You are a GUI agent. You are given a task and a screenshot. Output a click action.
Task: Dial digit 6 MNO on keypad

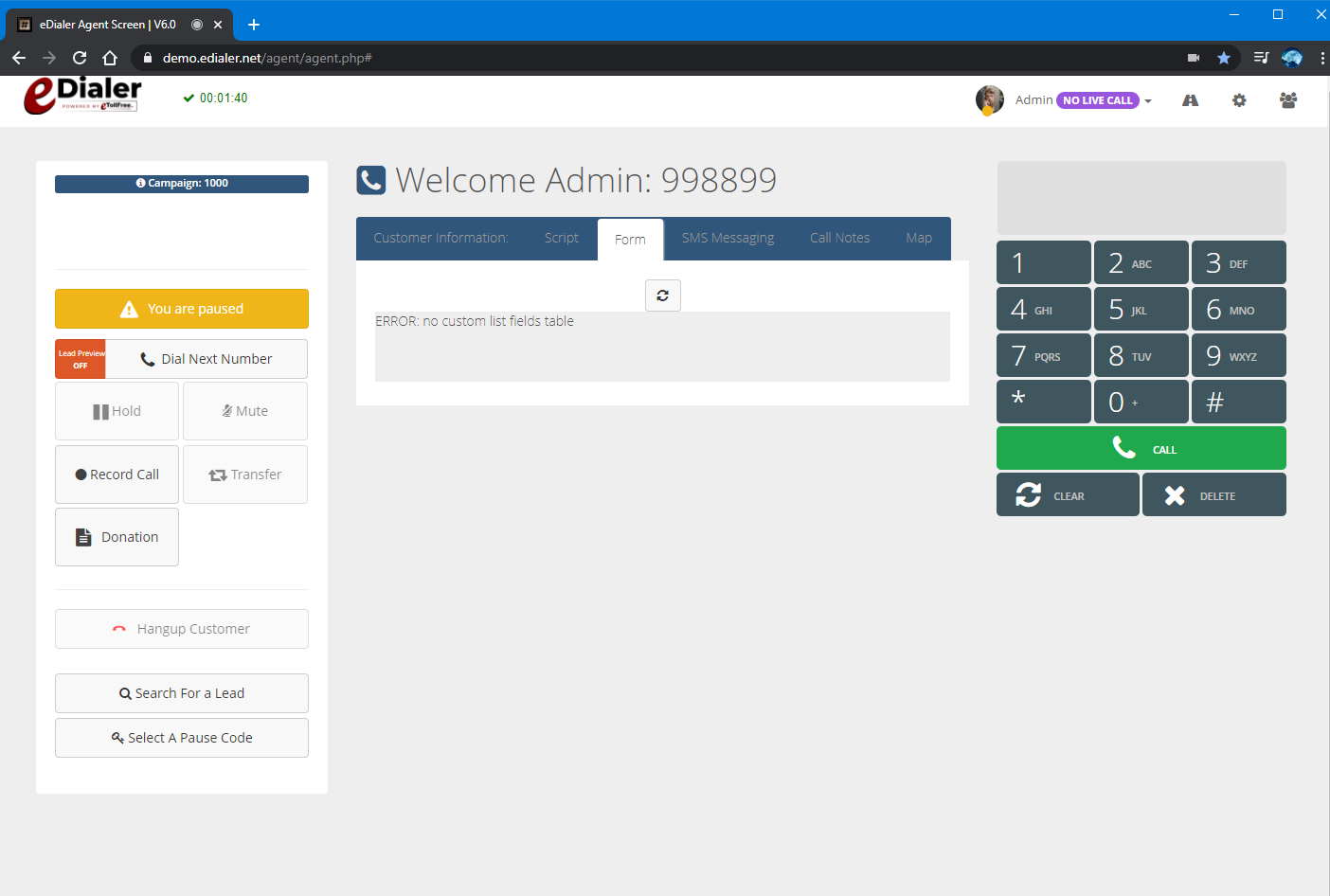pyautogui.click(x=1239, y=309)
